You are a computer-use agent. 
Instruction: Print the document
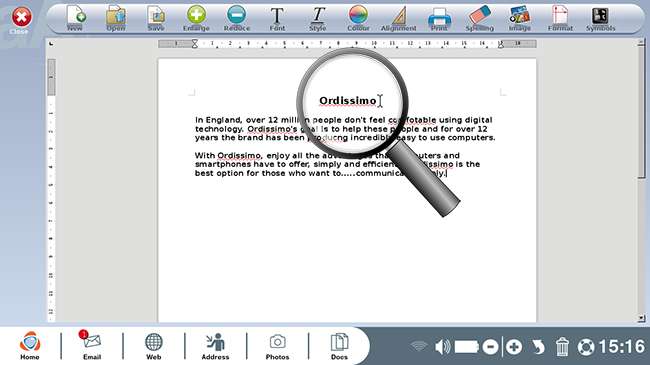click(x=439, y=19)
